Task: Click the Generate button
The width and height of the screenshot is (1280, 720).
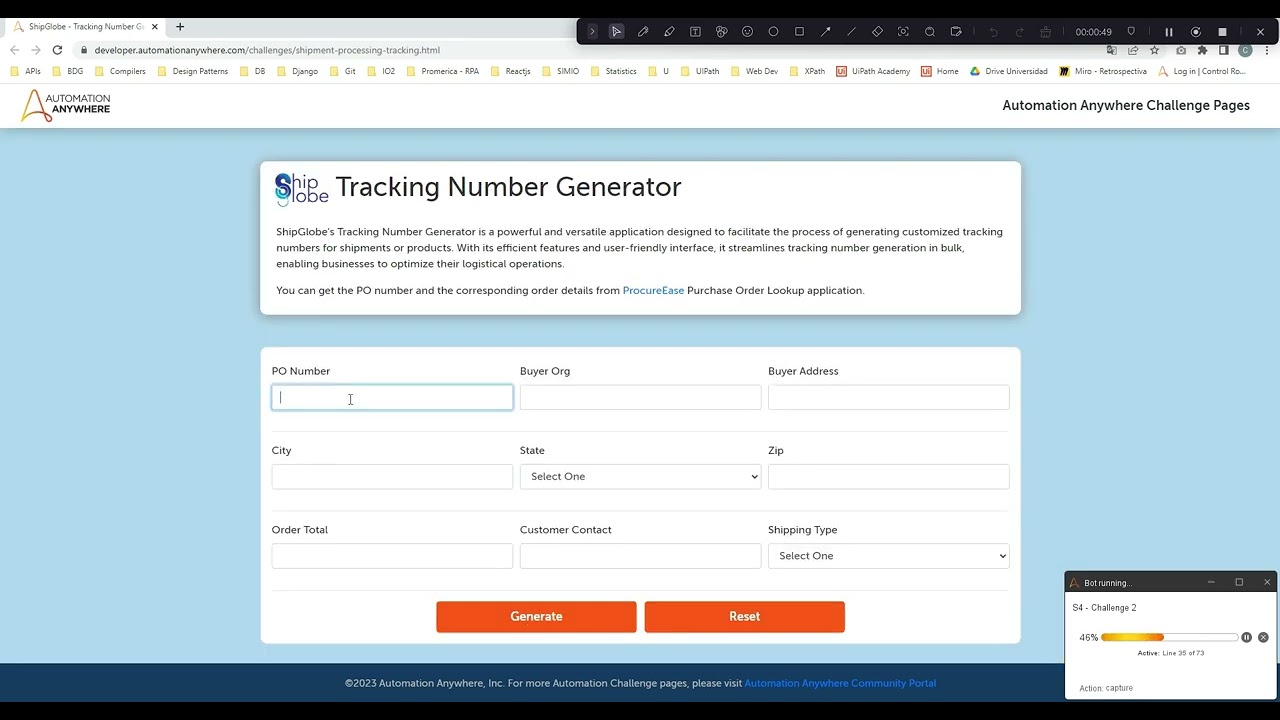Action: pyautogui.click(x=536, y=617)
